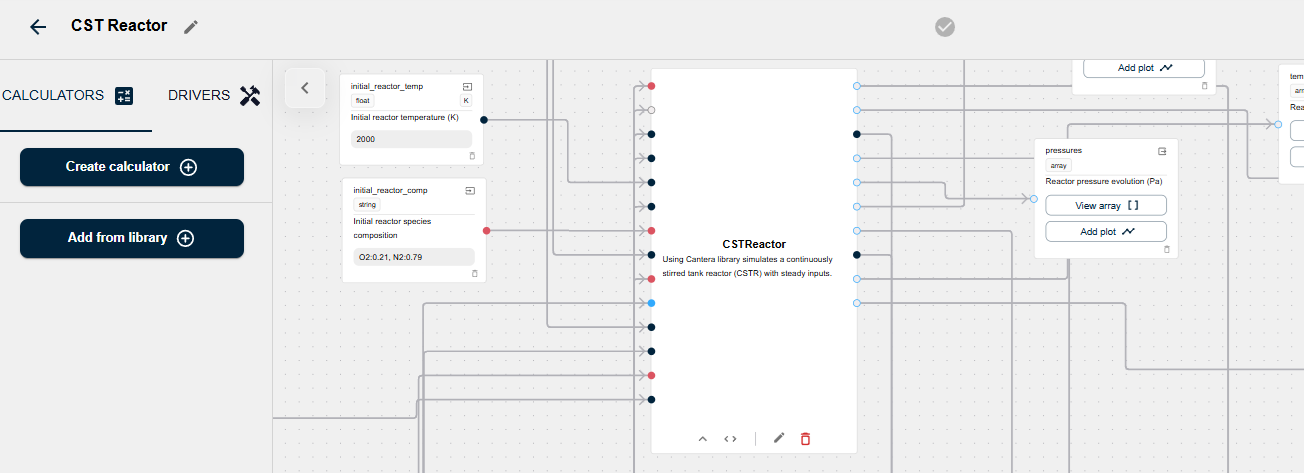This screenshot has width=1304, height=473.
Task: Select the string type tag
Action: 367,204
